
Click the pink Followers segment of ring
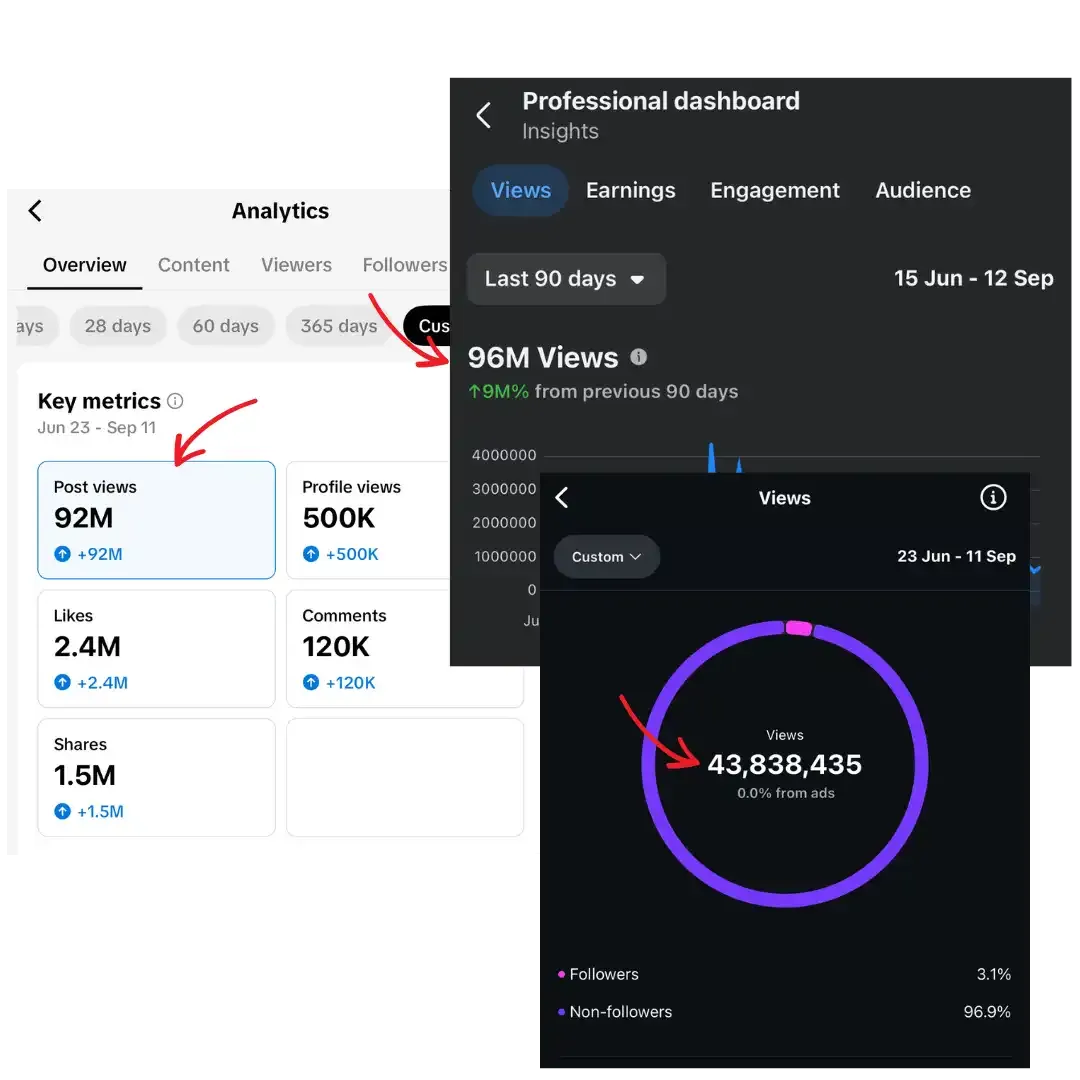click(x=798, y=628)
